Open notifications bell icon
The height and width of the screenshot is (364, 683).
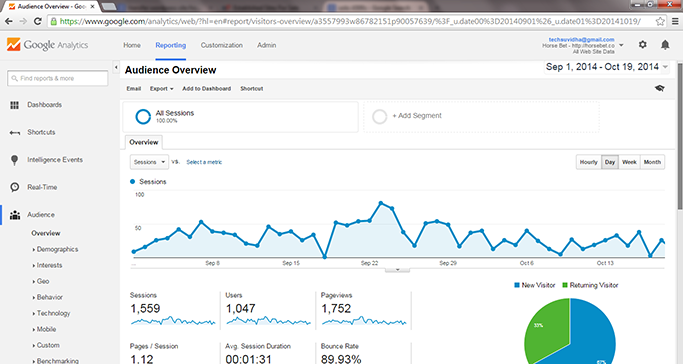[665, 44]
